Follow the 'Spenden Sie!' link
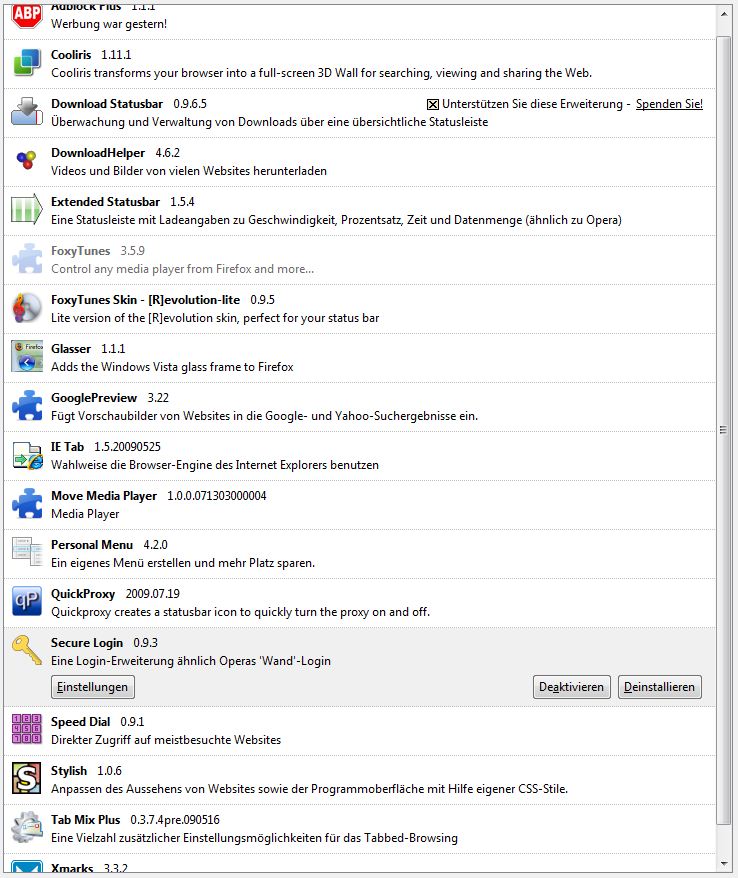Screen dimensions: 738x878 669,104
